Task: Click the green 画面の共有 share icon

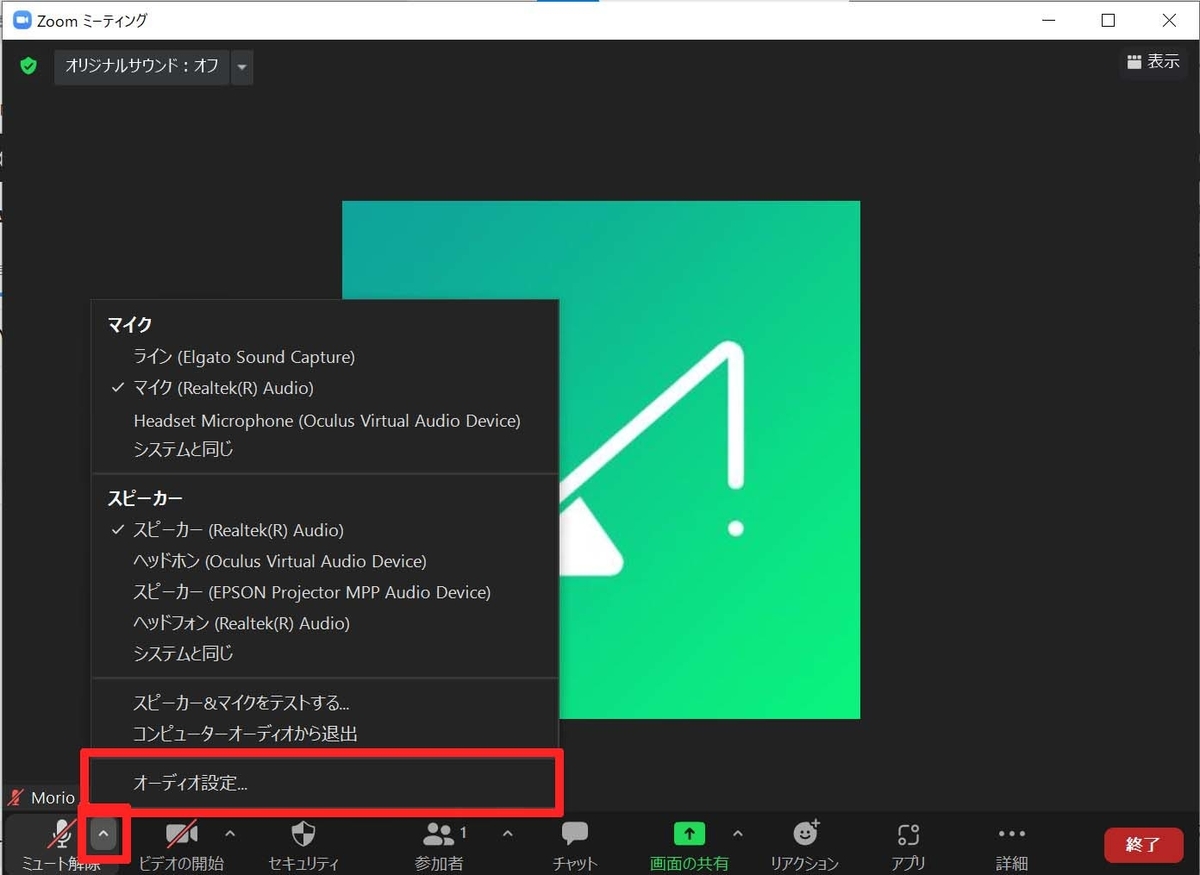Action: (689, 833)
